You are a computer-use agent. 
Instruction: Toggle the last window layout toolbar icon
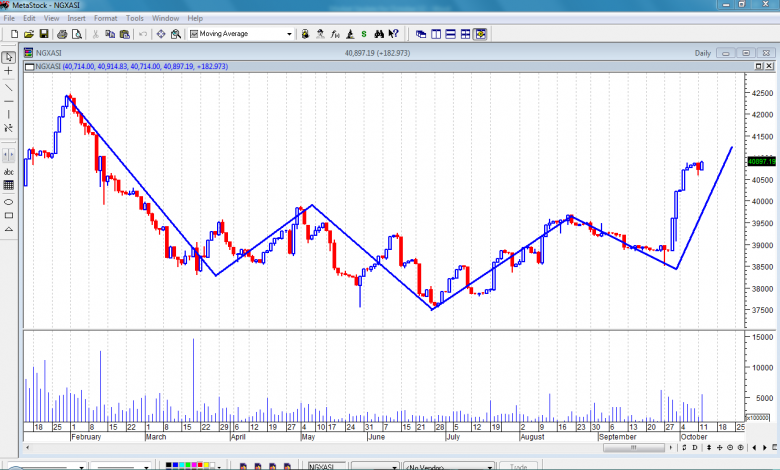(481, 34)
